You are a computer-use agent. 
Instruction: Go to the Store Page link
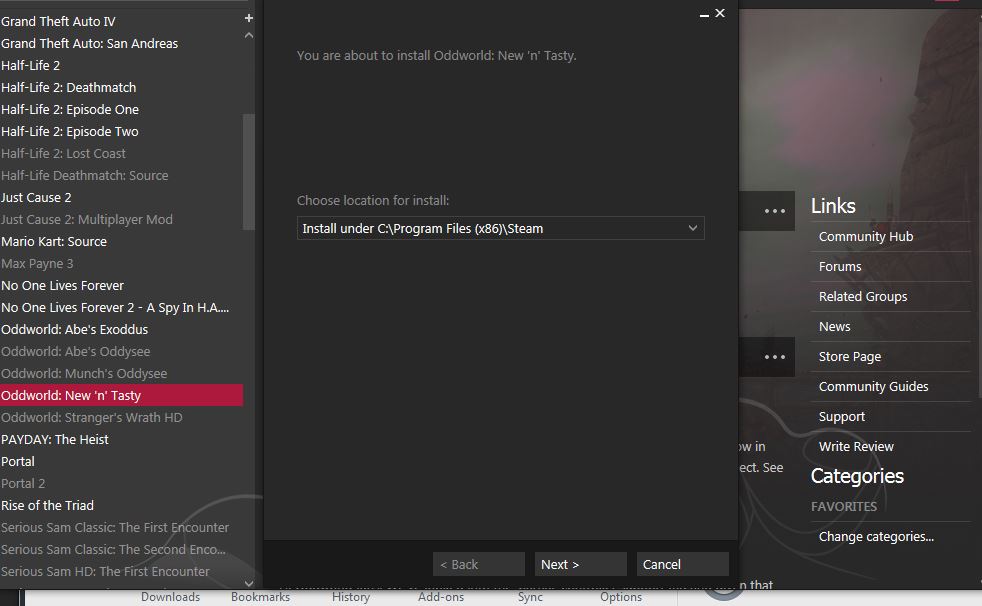pos(849,356)
